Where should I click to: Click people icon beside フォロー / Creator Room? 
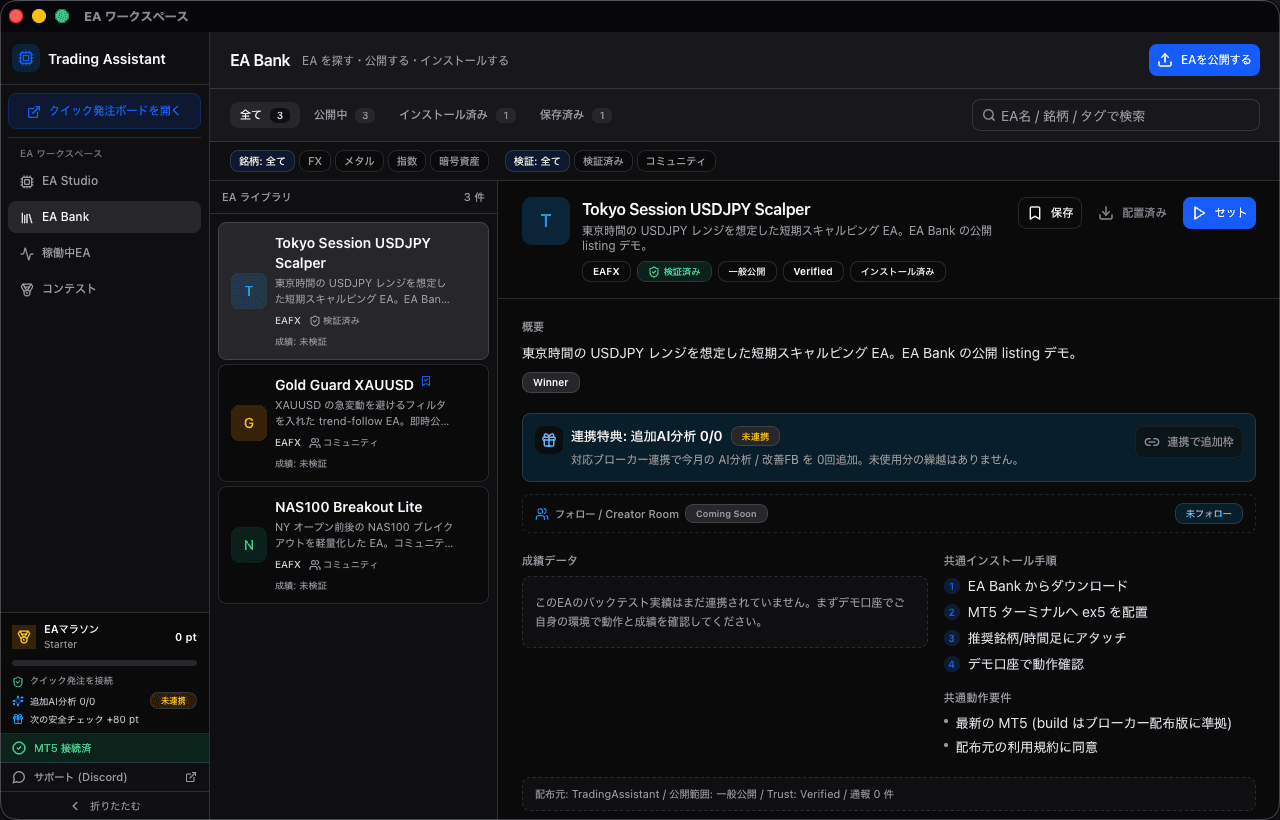(x=542, y=514)
